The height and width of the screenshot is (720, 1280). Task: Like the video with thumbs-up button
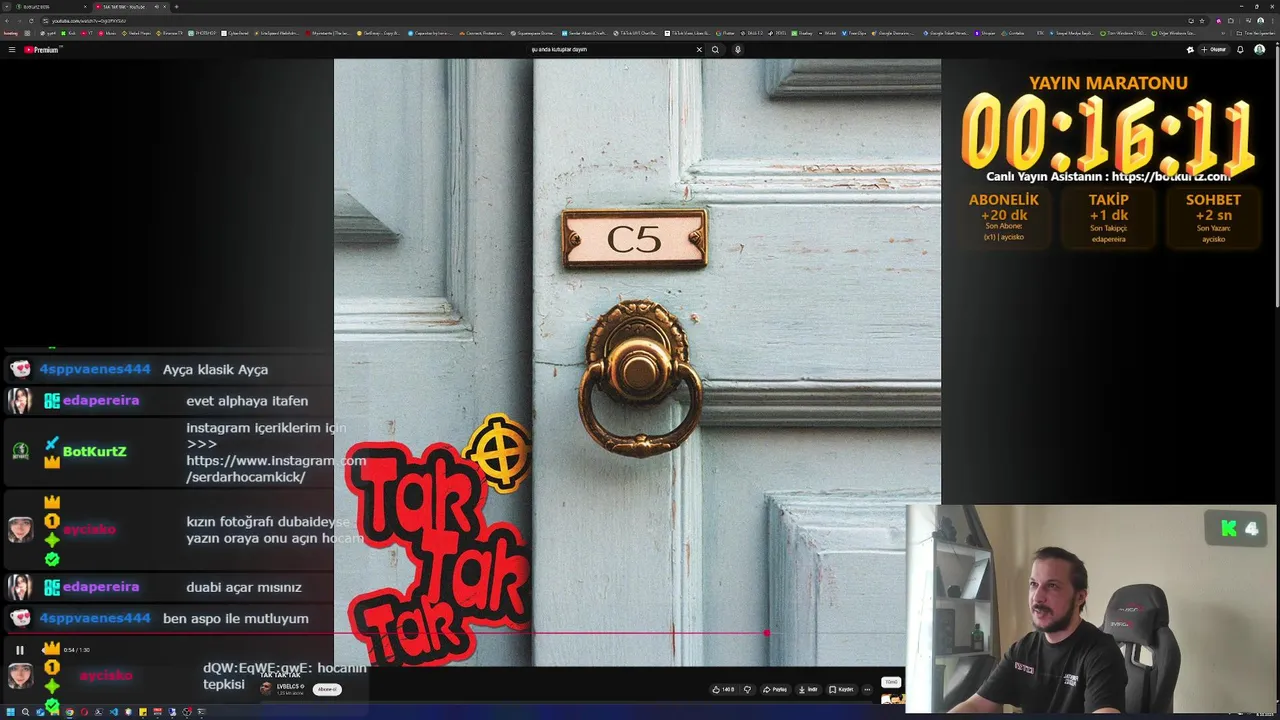coord(722,689)
